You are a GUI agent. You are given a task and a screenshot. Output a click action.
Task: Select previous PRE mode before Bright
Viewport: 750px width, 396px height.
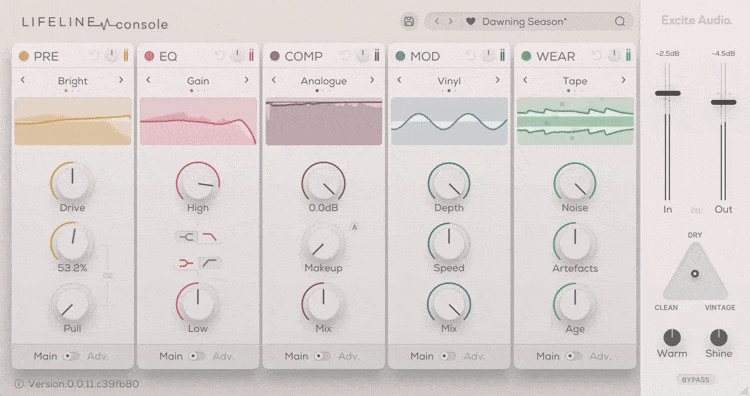pyautogui.click(x=22, y=80)
